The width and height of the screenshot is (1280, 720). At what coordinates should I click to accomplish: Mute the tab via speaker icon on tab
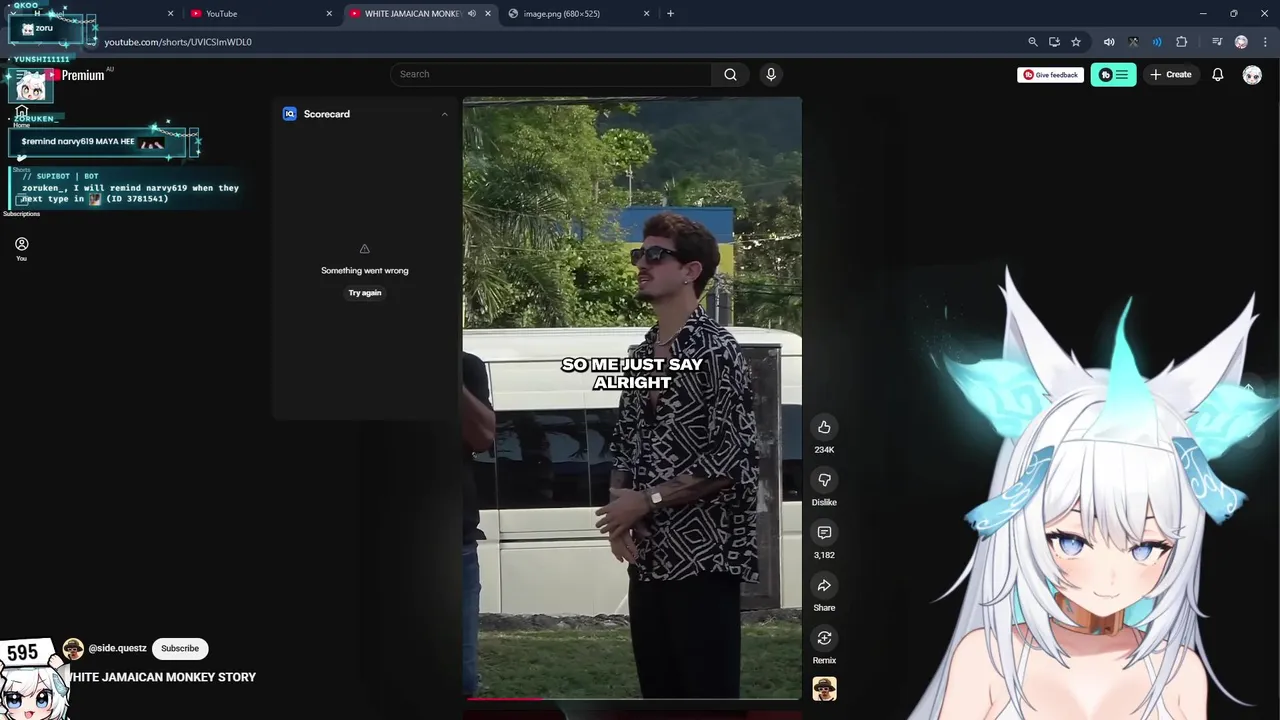(472, 14)
